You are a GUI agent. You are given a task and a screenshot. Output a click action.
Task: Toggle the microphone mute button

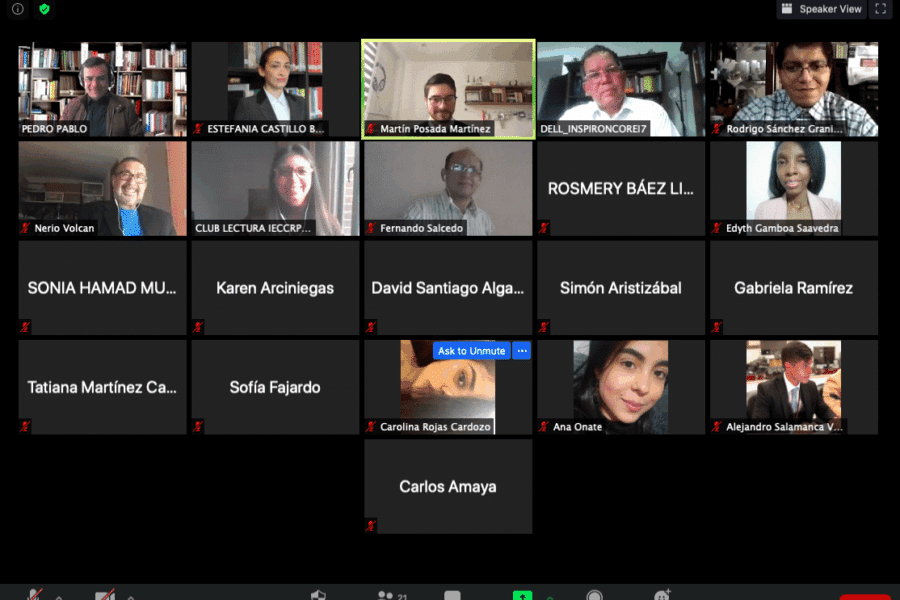(x=34, y=596)
